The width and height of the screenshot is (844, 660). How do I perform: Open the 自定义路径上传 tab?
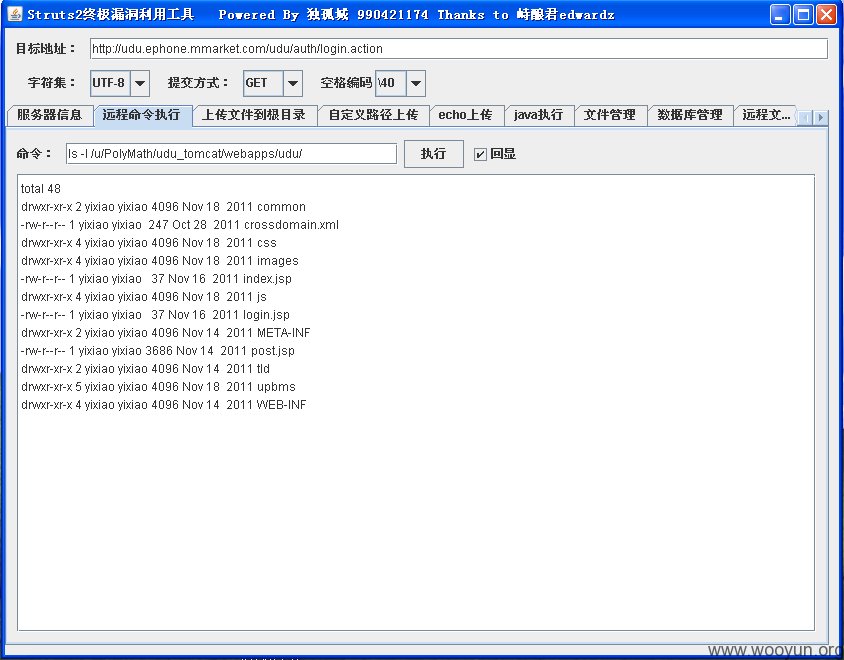point(374,115)
